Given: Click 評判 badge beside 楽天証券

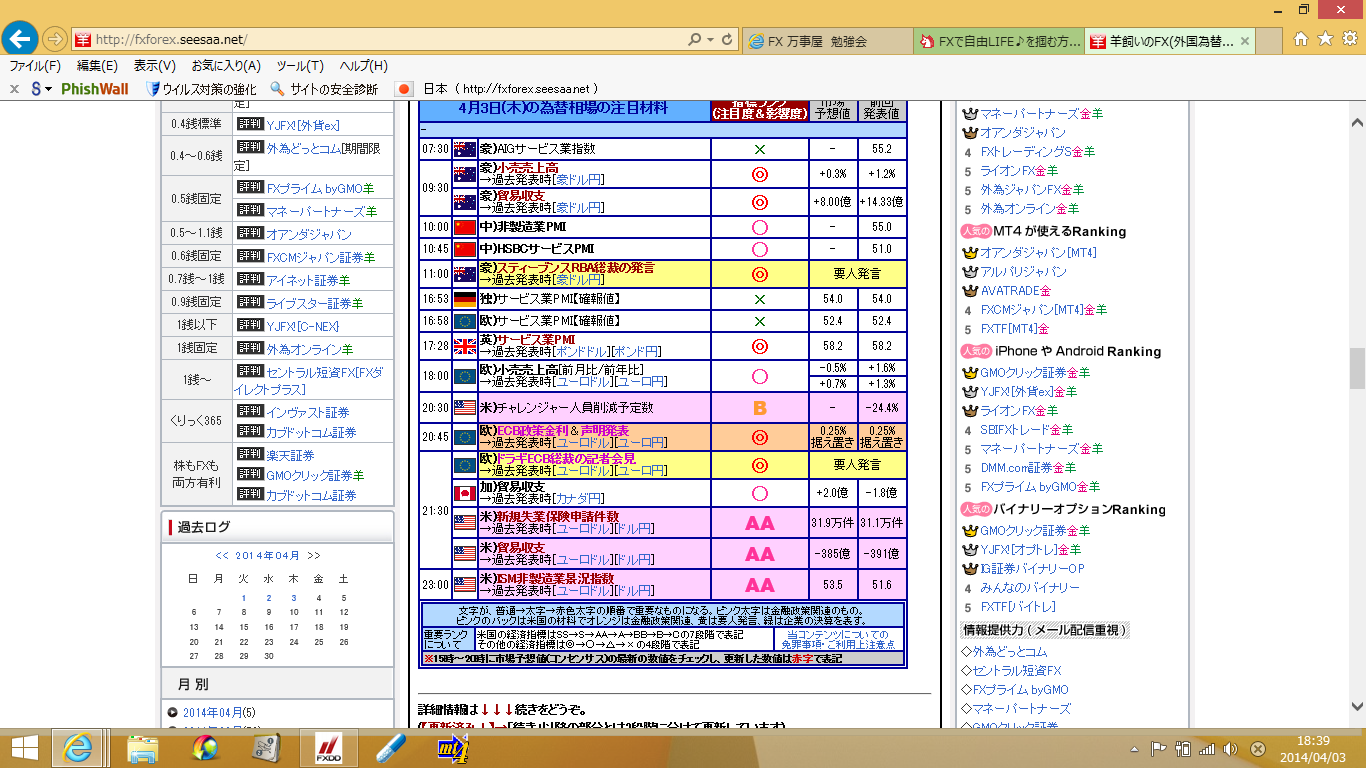Looking at the screenshot, I should [249, 455].
